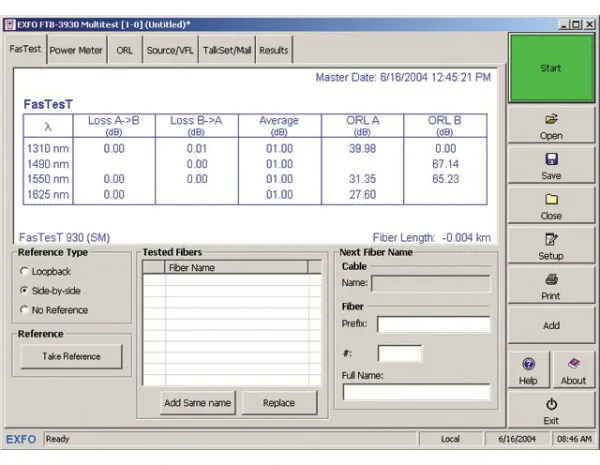Click the green Start button
The width and height of the screenshot is (600, 465).
coord(551,68)
